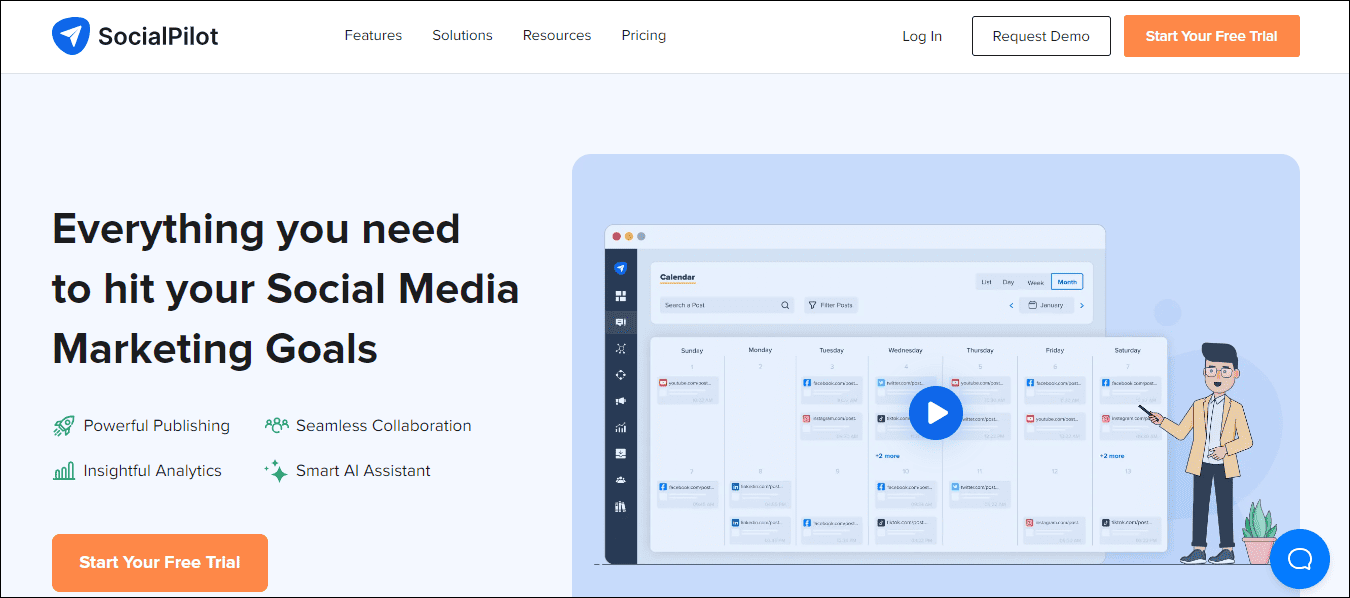Go to the Pricing page
The width and height of the screenshot is (1350, 598).
point(644,35)
